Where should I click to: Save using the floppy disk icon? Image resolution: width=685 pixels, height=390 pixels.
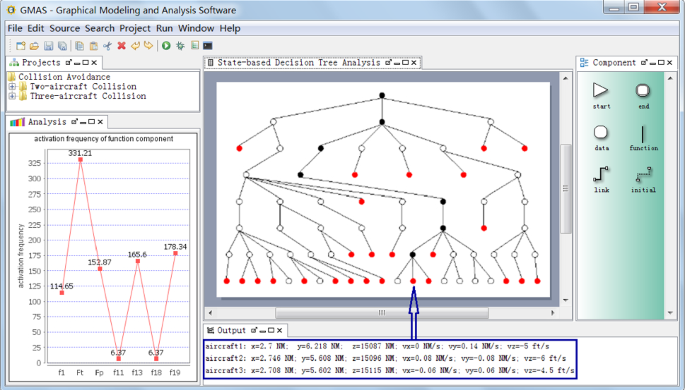(x=48, y=45)
